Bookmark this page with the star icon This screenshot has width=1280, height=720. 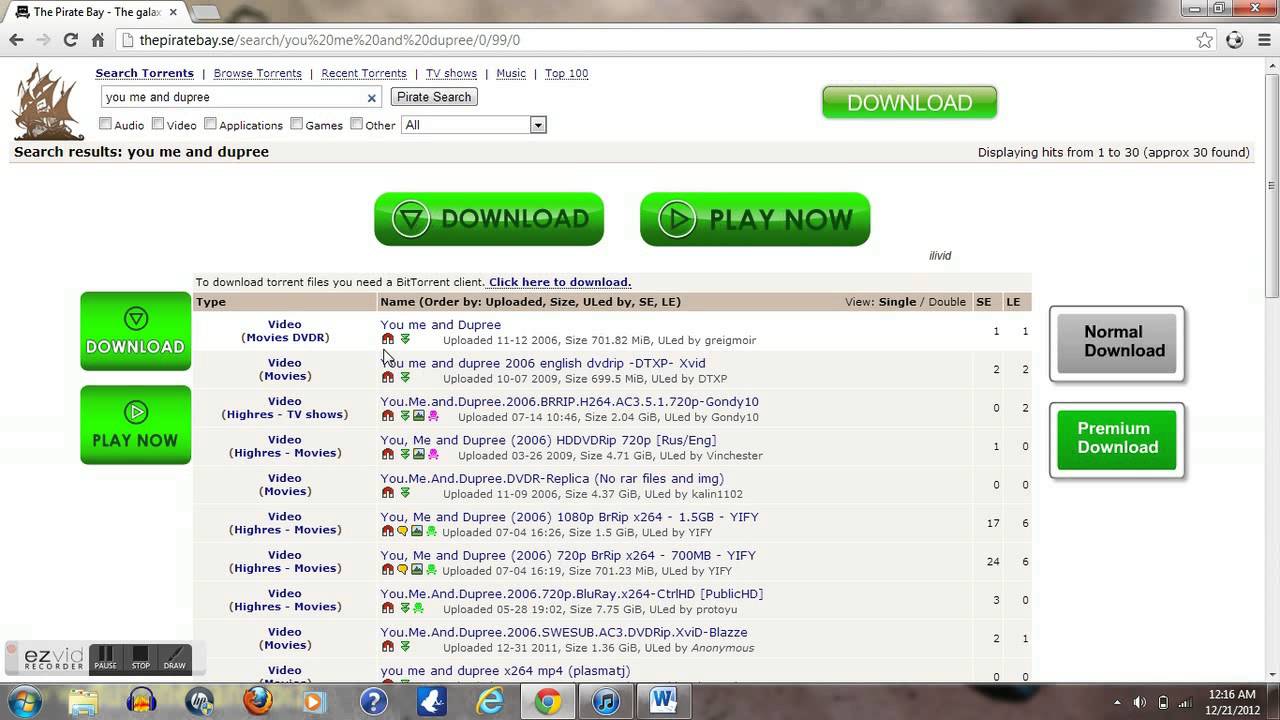[1205, 40]
